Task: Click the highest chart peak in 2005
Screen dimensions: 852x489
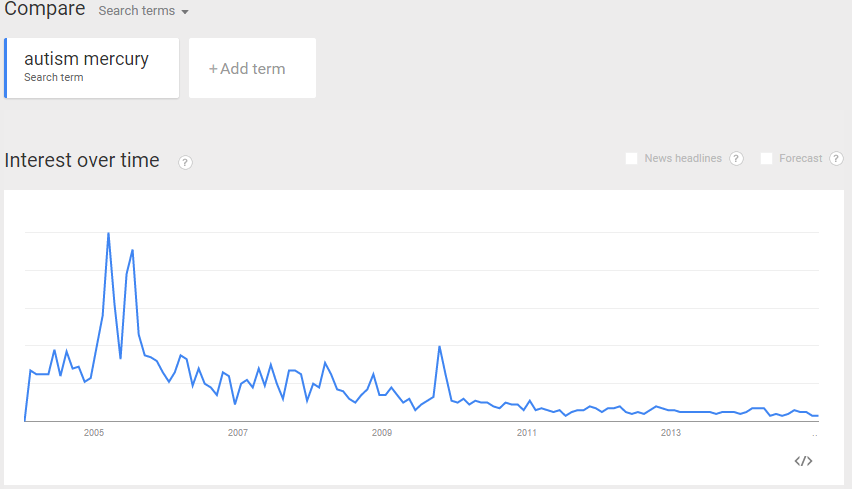Action: [108, 234]
